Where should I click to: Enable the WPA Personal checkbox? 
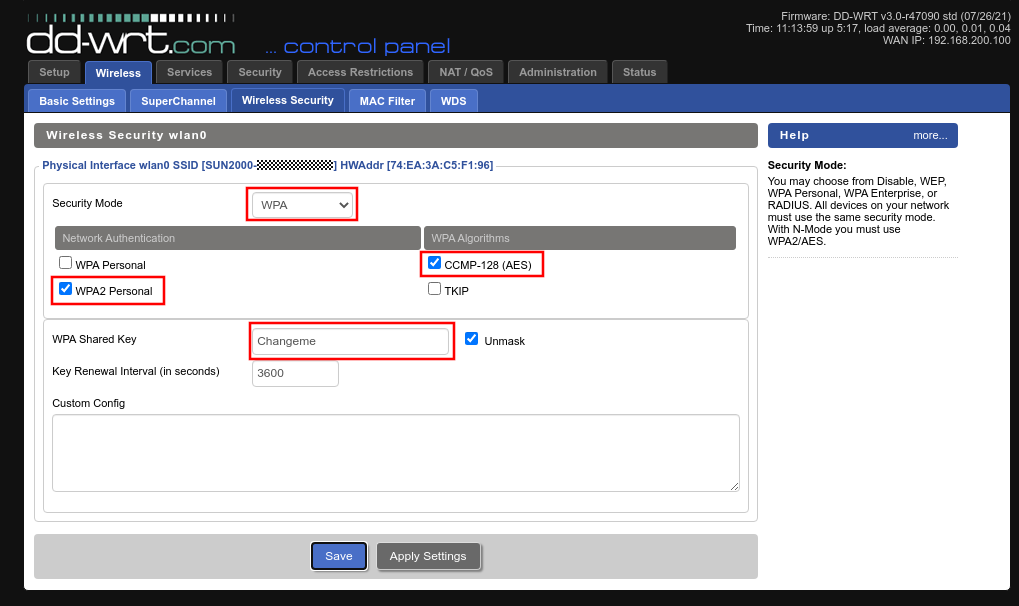pyautogui.click(x=66, y=263)
